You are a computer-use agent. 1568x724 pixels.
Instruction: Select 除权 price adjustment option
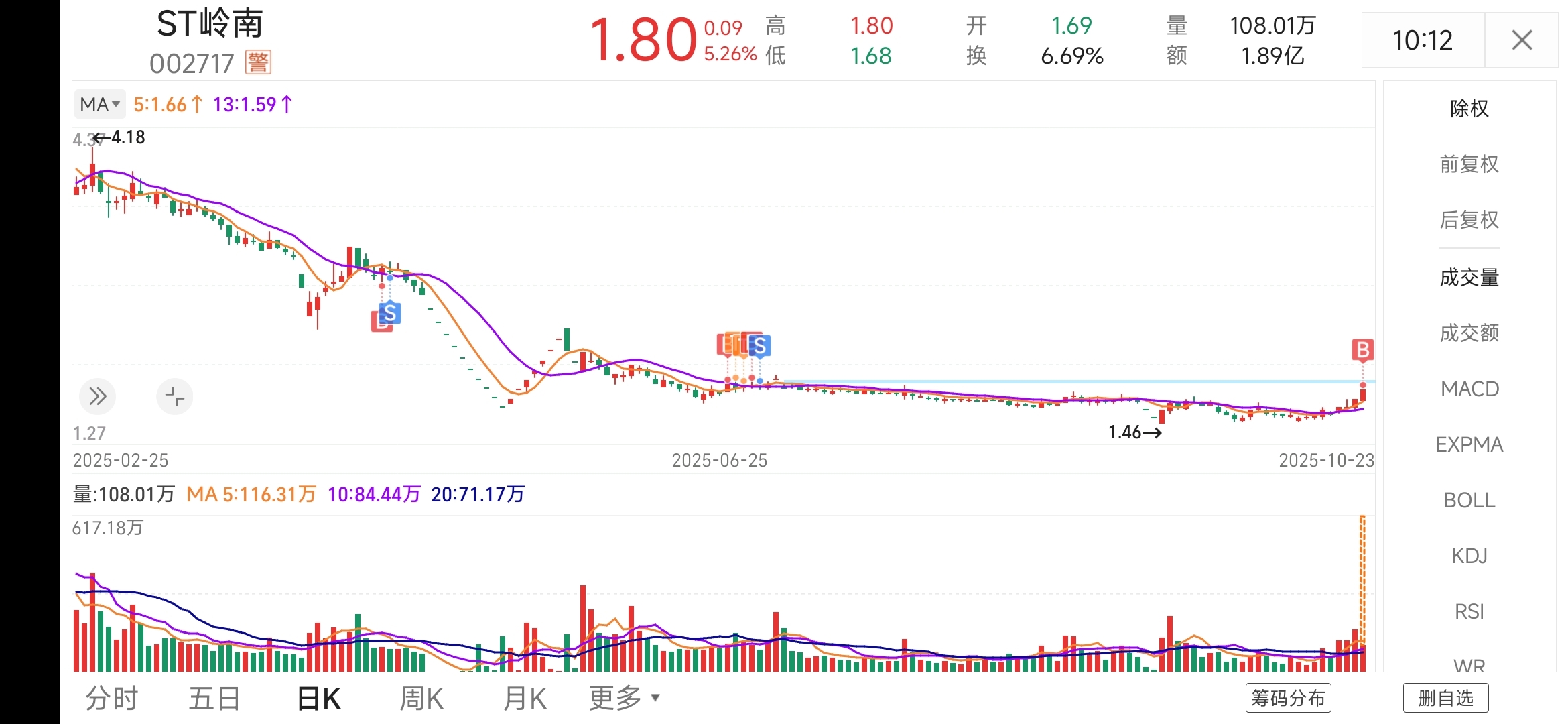(x=1469, y=109)
